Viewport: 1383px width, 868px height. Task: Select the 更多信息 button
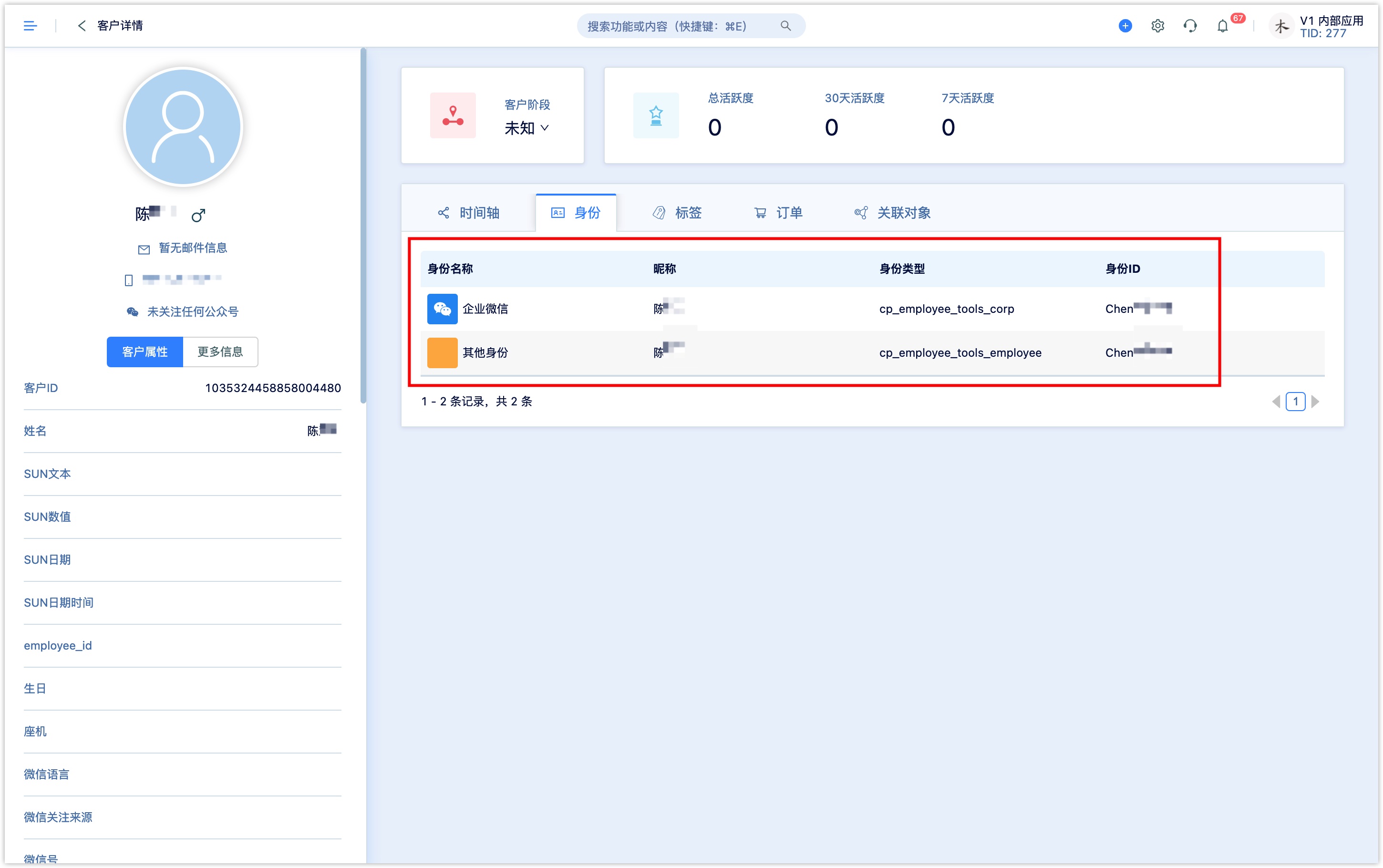click(220, 352)
